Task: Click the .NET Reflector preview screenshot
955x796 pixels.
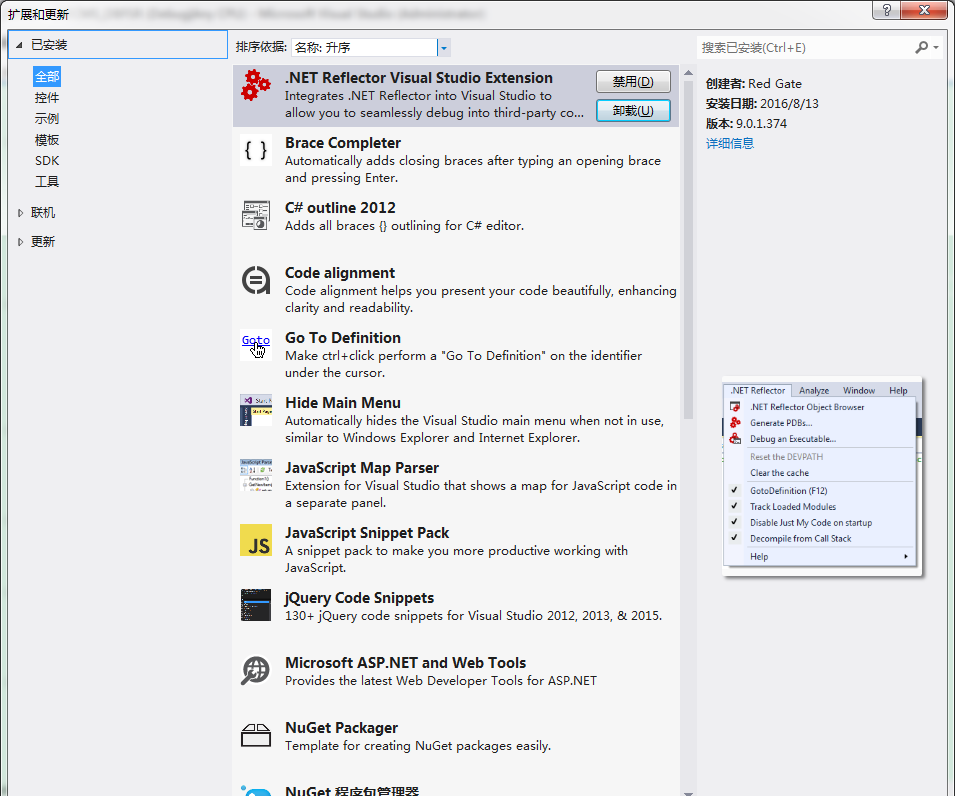Action: click(x=822, y=476)
